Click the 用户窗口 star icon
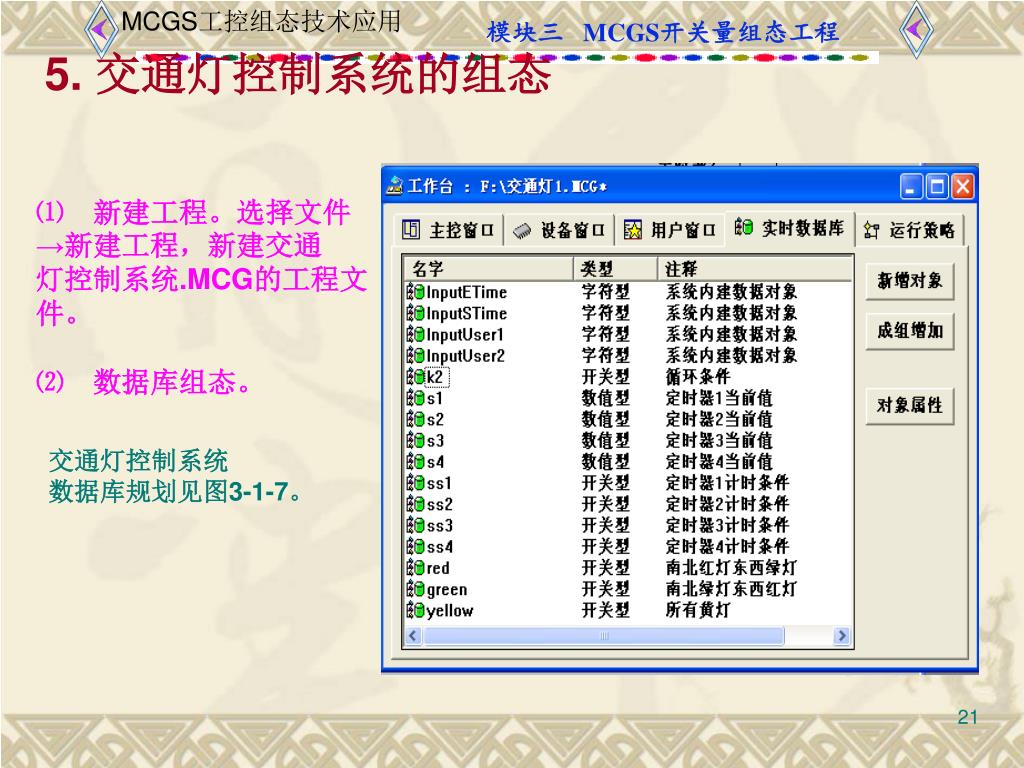This screenshot has width=1024, height=768. point(632,230)
